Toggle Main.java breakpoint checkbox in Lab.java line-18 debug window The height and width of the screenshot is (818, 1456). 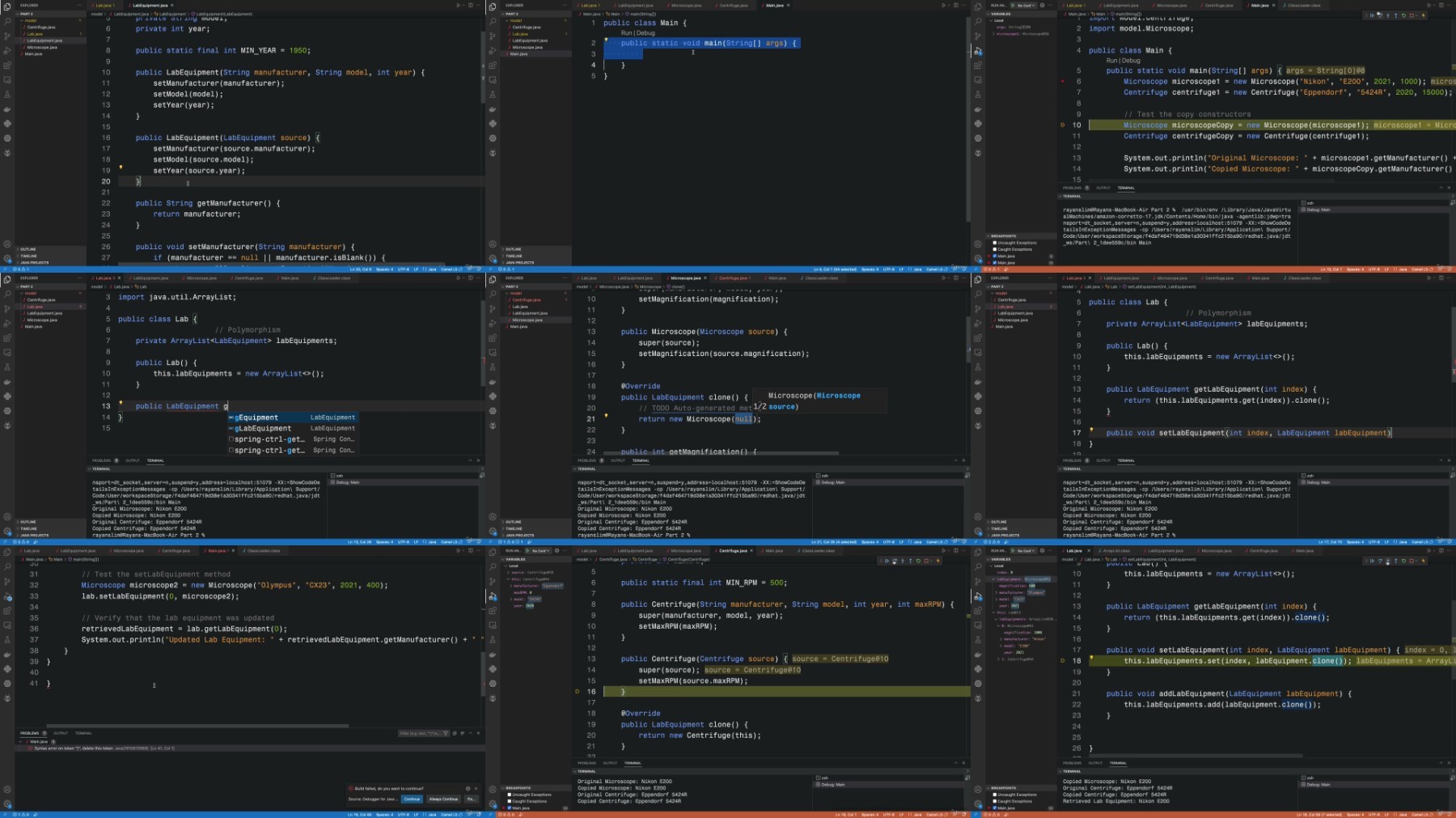tap(995, 807)
